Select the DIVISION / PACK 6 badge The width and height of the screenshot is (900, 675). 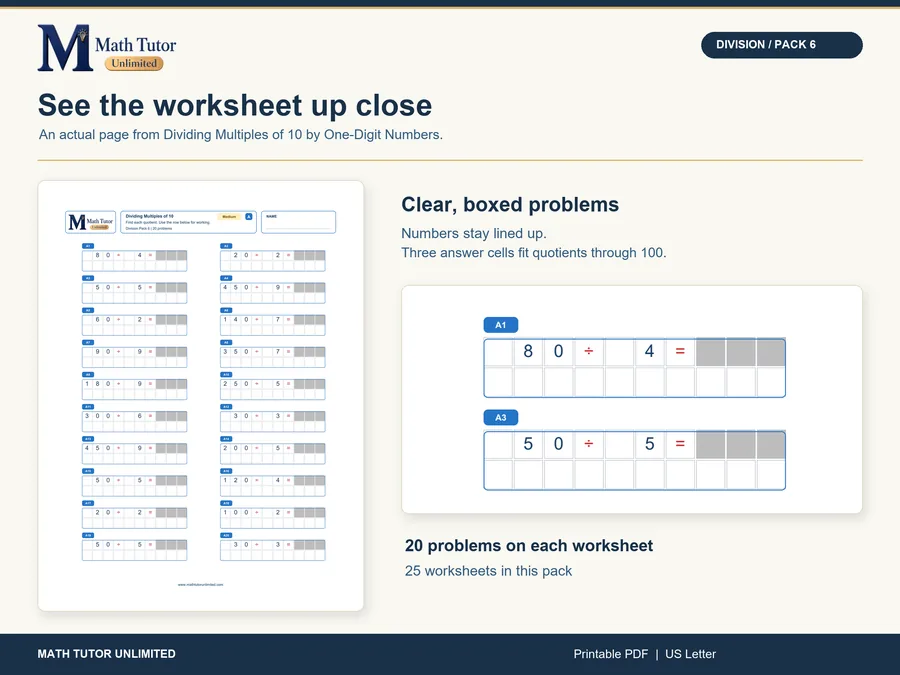[781, 45]
